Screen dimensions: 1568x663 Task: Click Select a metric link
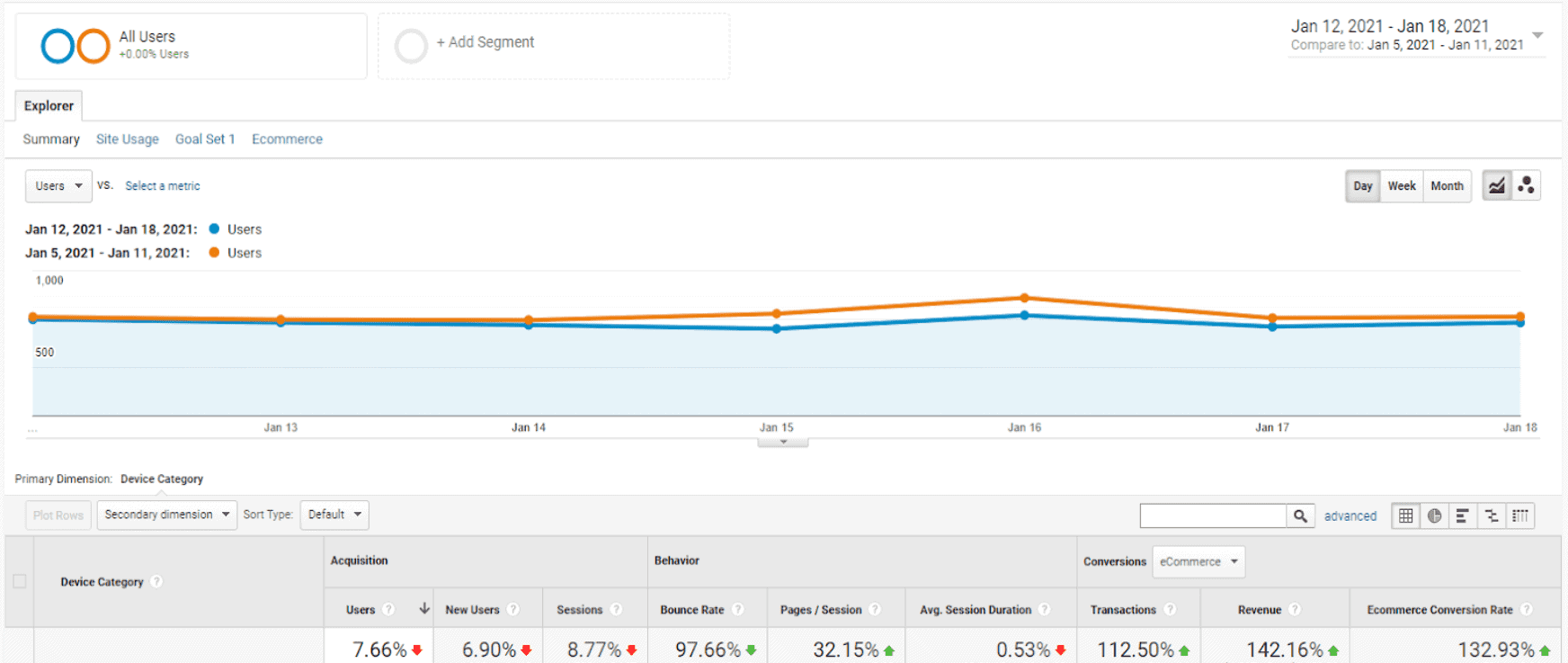[x=162, y=186]
